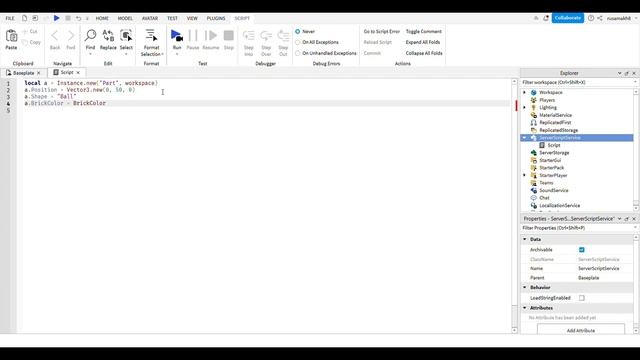The width and height of the screenshot is (640, 360).
Task: Click the Paste clipboard icon
Action: click(11, 36)
